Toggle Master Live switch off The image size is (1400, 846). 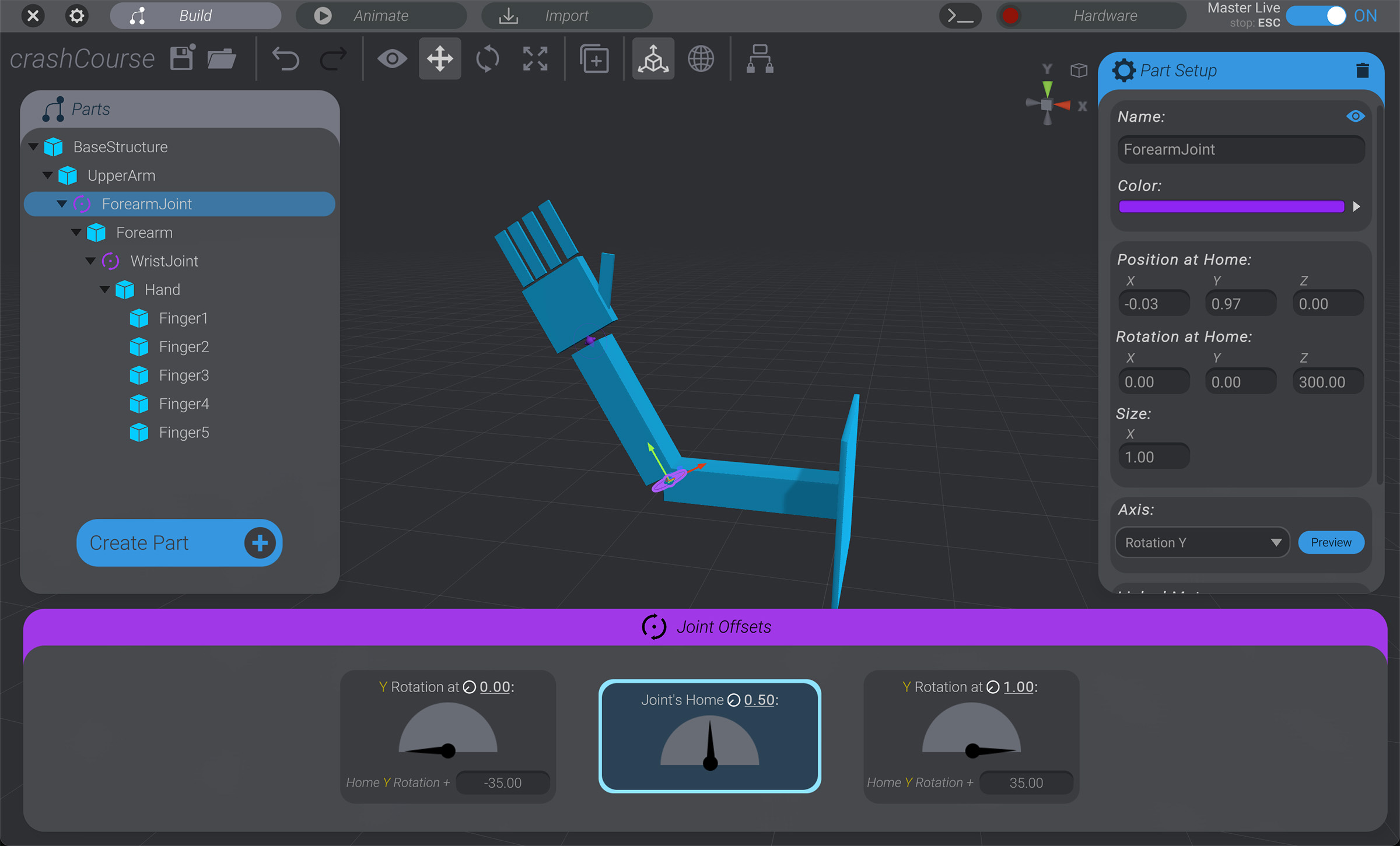pos(1317,16)
